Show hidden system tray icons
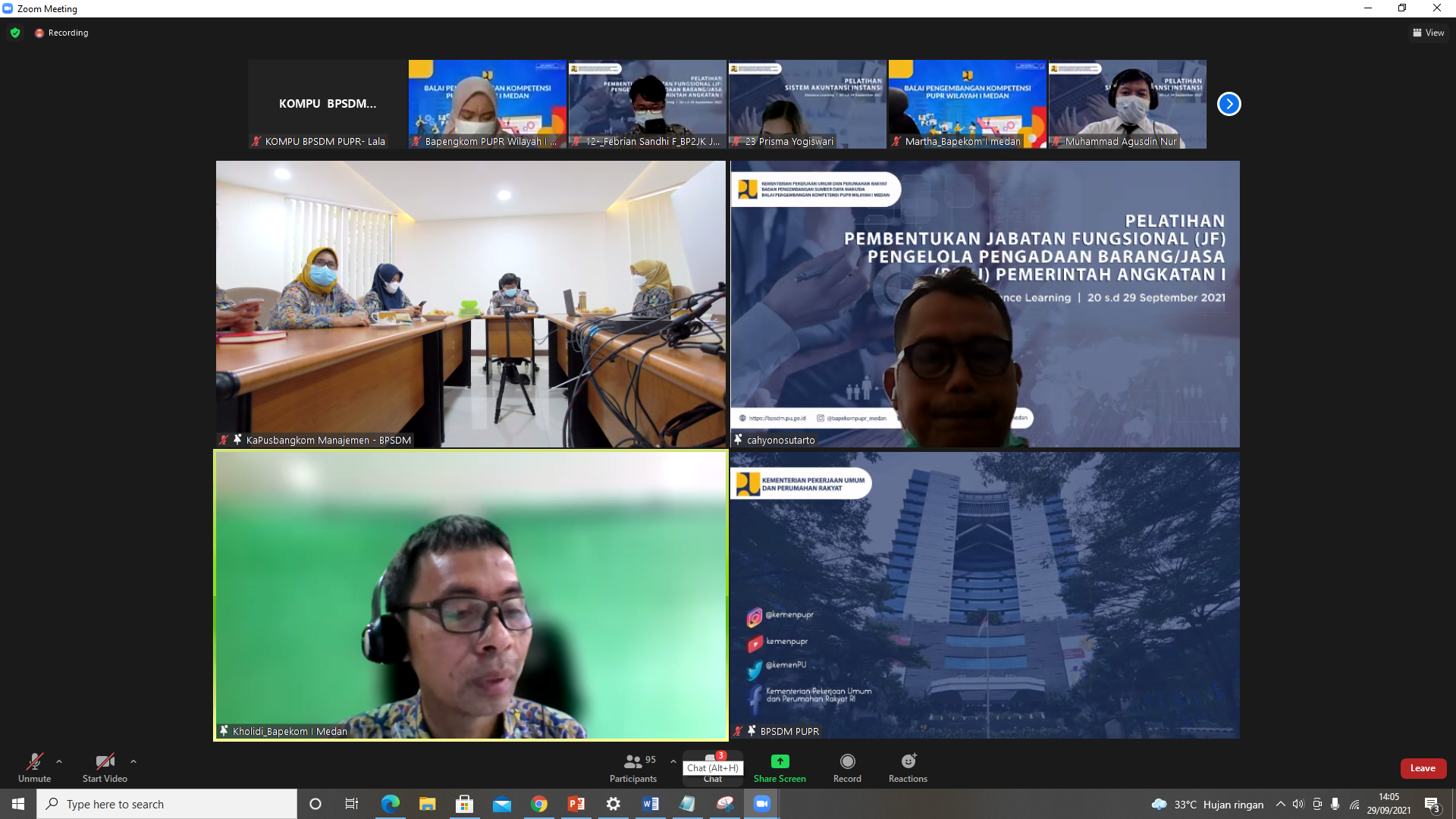This screenshot has width=1456, height=819. coord(1280,805)
